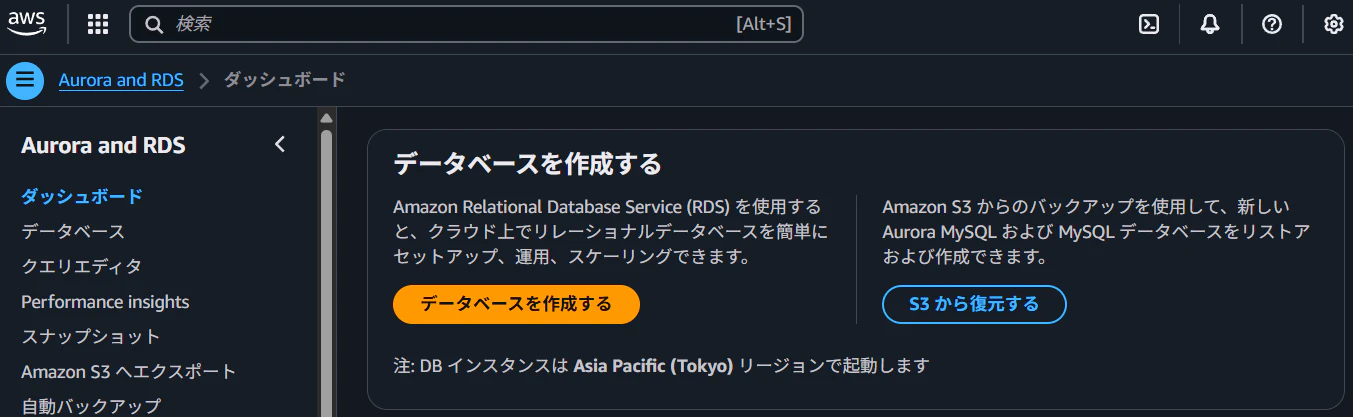Image resolution: width=1353 pixels, height=417 pixels.
Task: Toggle the blue hamburger navigation menu
Action: pos(25,81)
